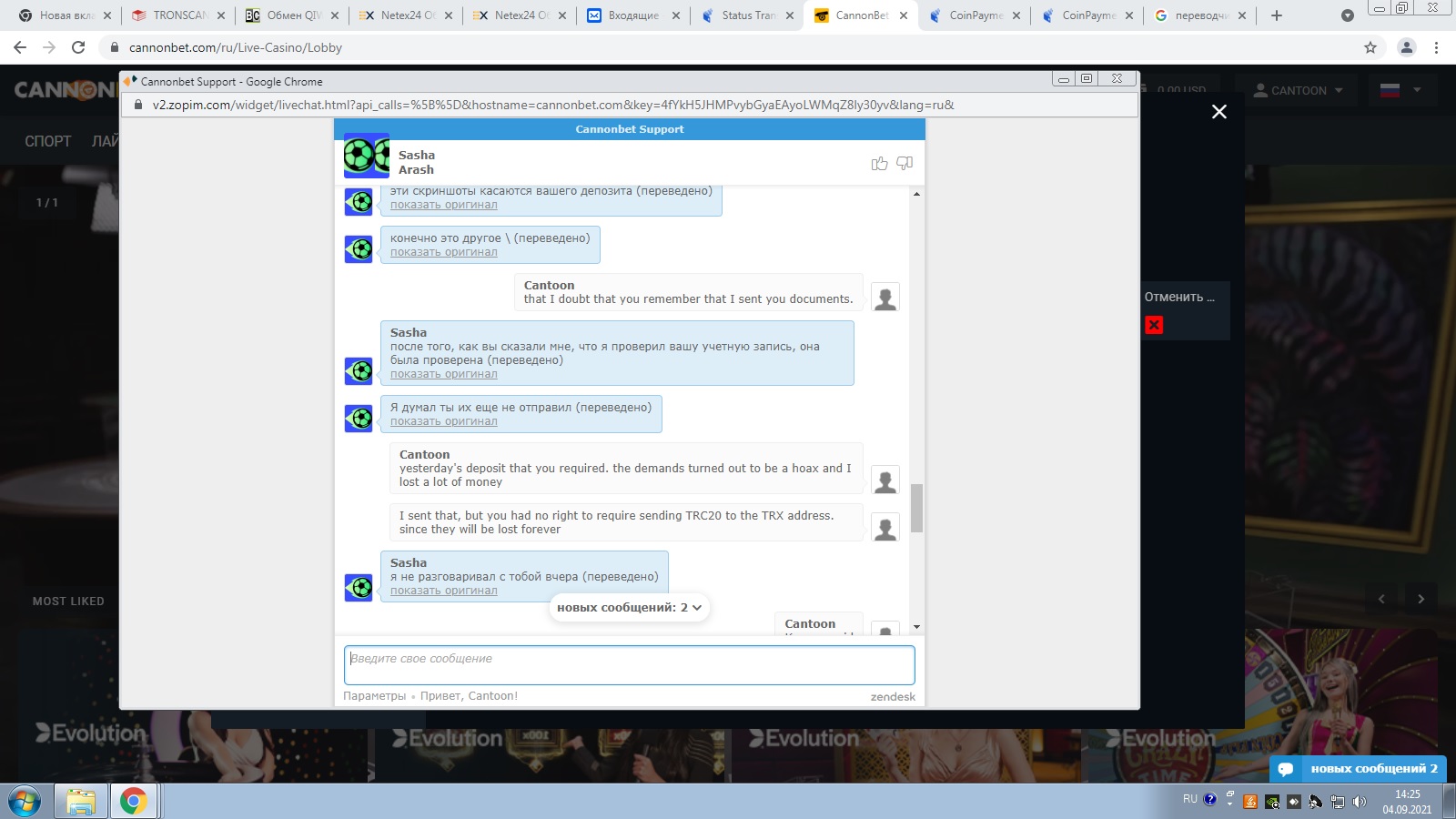Click network icon in system tray
Viewport: 1456px width, 819px height.
coord(1338,802)
